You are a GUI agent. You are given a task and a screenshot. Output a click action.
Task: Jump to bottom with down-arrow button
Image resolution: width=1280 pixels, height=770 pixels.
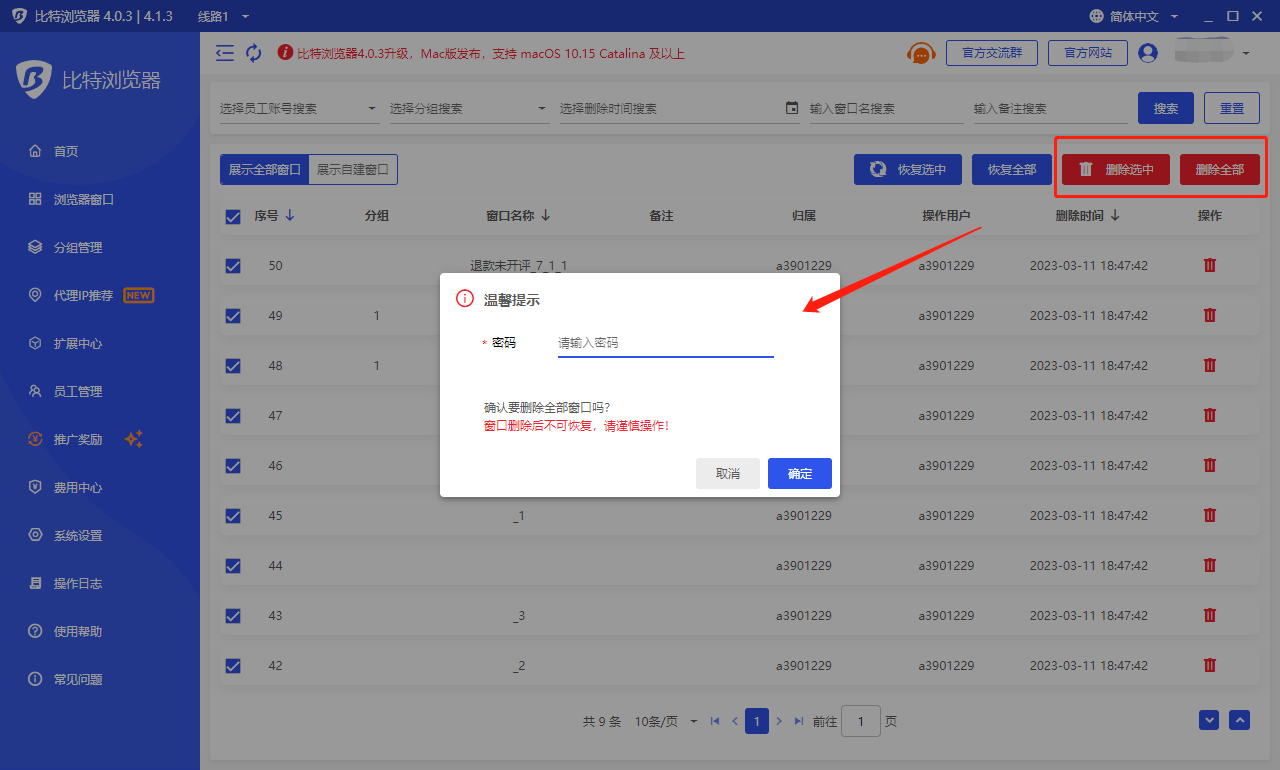click(1209, 720)
